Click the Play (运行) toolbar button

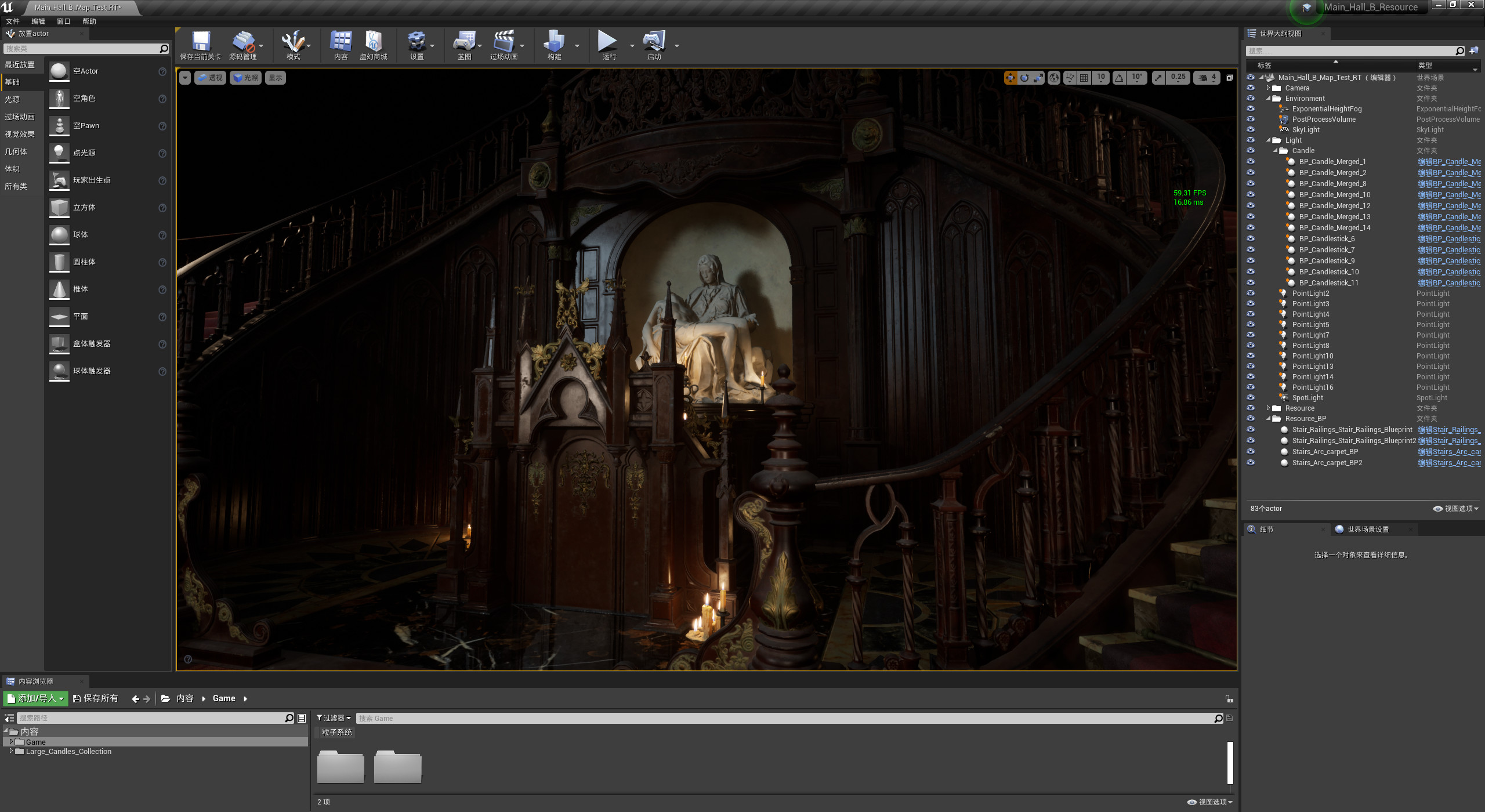coord(609,45)
